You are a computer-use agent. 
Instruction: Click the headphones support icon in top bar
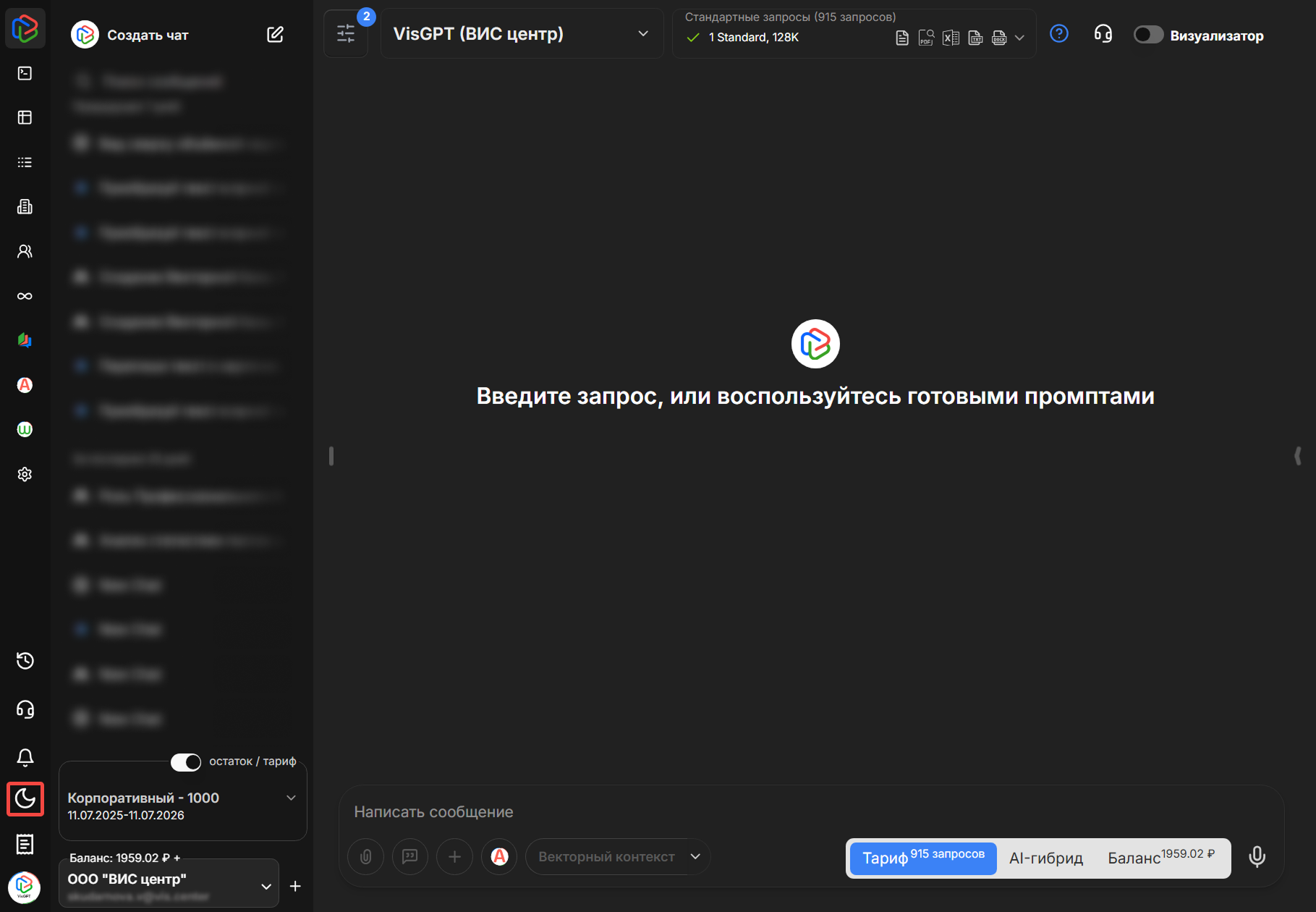point(1103,33)
